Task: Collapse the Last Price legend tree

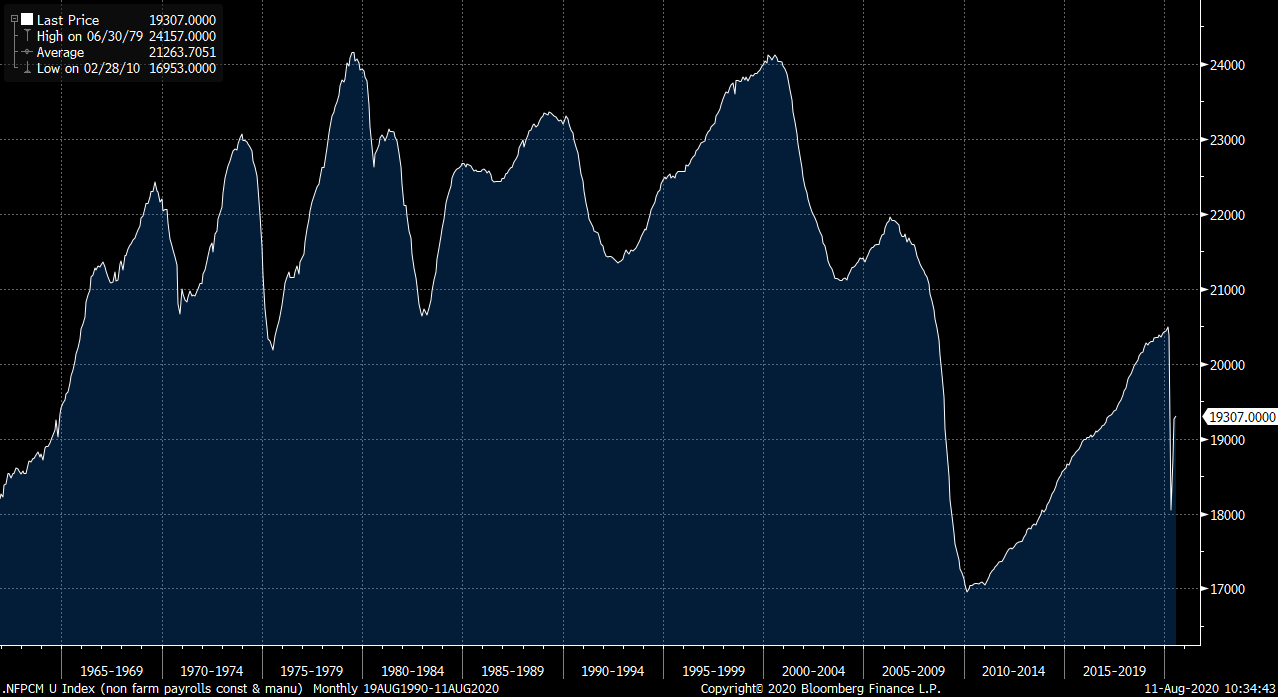Action: point(14,19)
